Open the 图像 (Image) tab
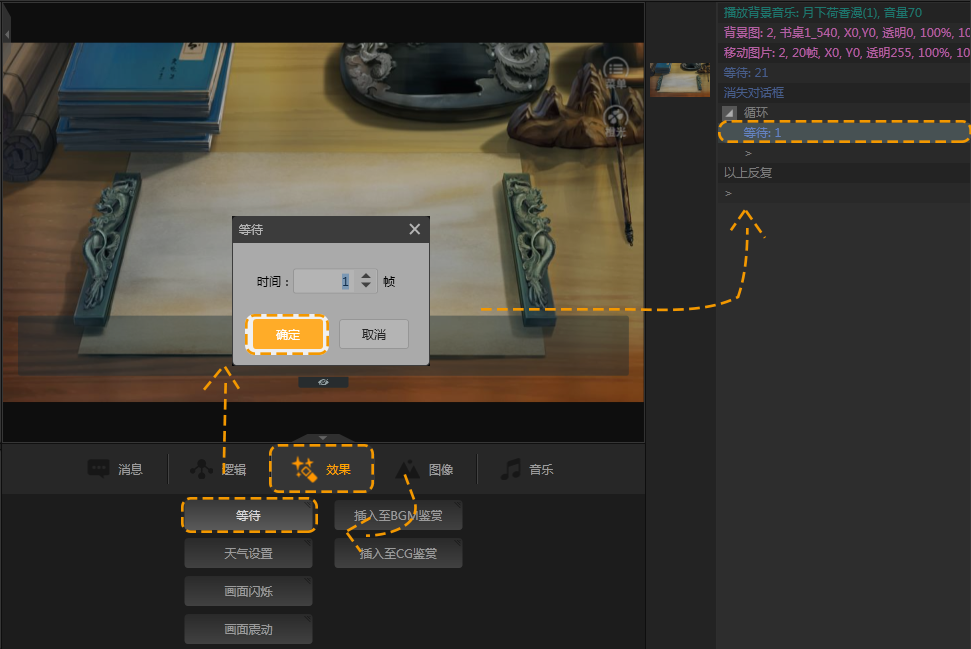The height and width of the screenshot is (649, 971). (426, 469)
